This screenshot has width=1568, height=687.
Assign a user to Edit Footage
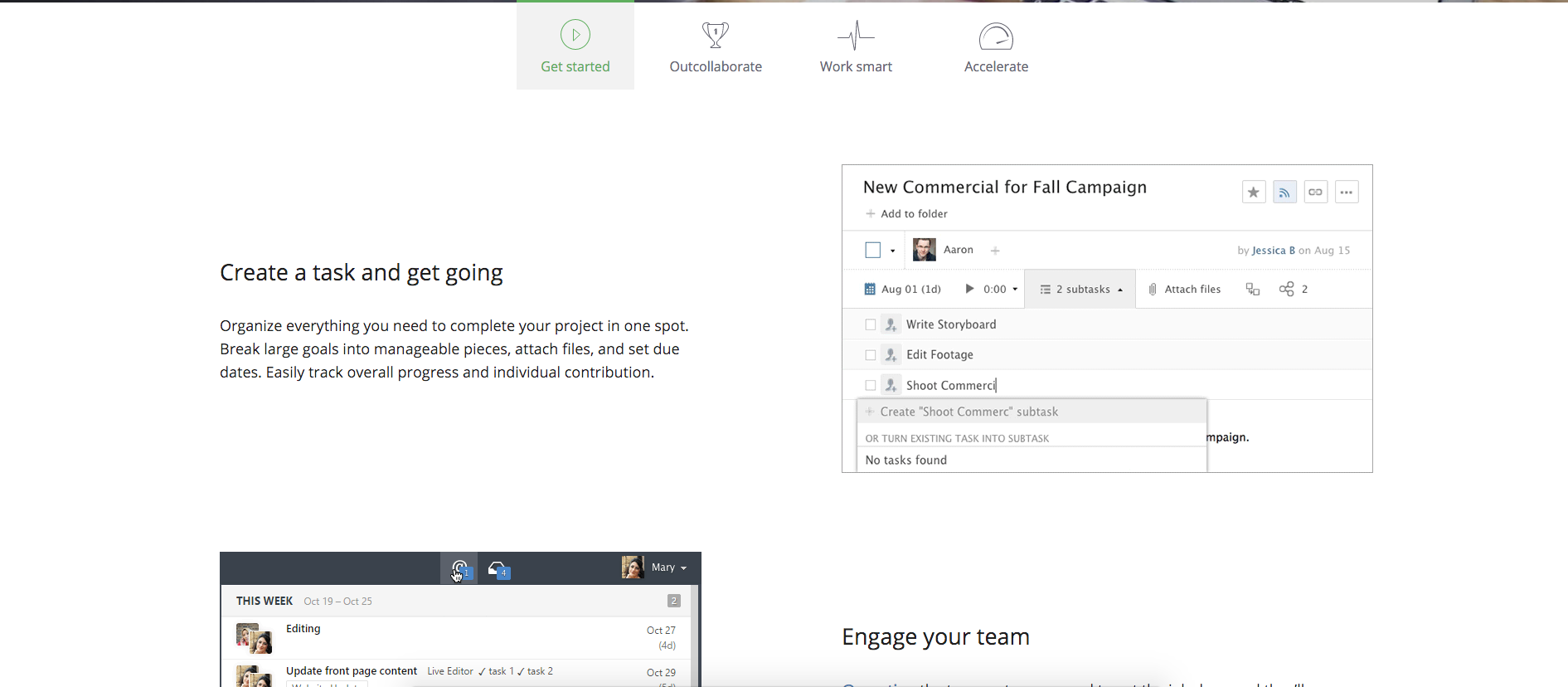coord(891,355)
